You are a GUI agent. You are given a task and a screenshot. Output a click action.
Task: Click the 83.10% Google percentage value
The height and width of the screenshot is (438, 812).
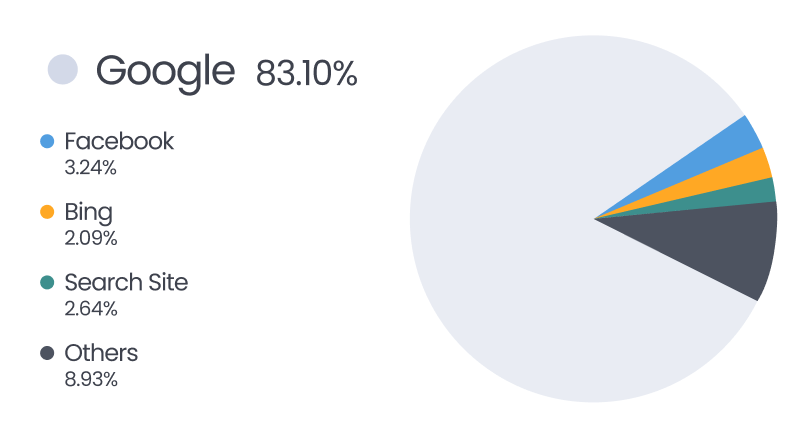[306, 73]
